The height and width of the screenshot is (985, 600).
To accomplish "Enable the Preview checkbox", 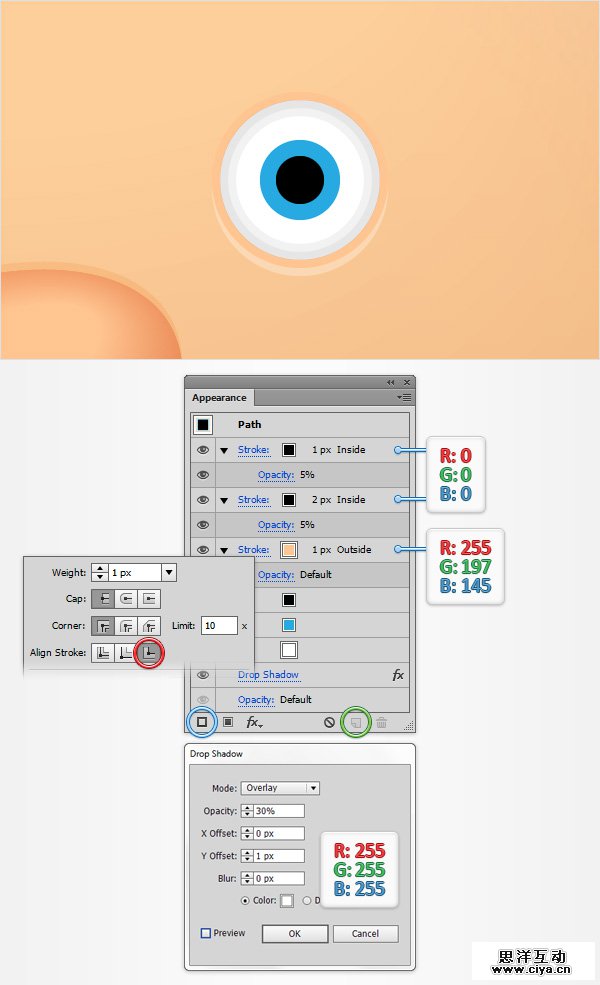I will (205, 933).
